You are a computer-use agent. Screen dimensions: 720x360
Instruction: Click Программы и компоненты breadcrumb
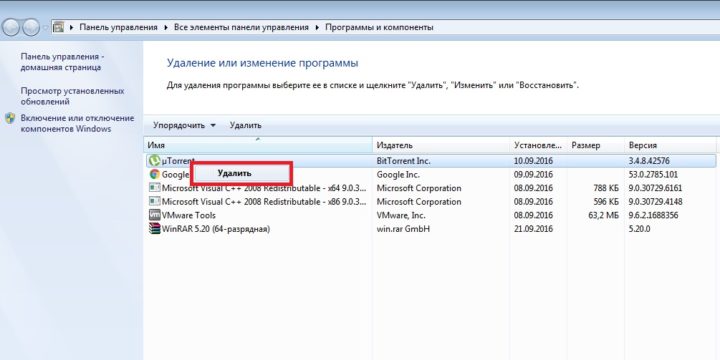[x=379, y=28]
